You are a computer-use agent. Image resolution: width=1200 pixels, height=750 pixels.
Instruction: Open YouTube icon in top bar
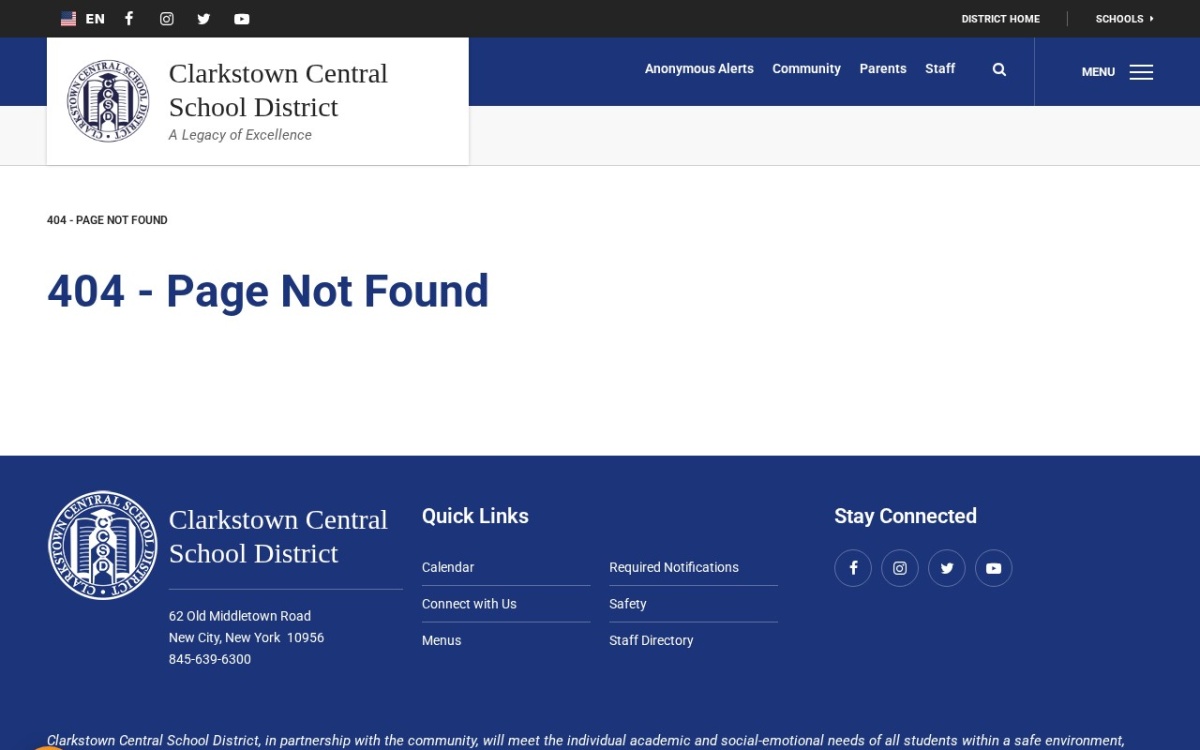click(x=242, y=19)
